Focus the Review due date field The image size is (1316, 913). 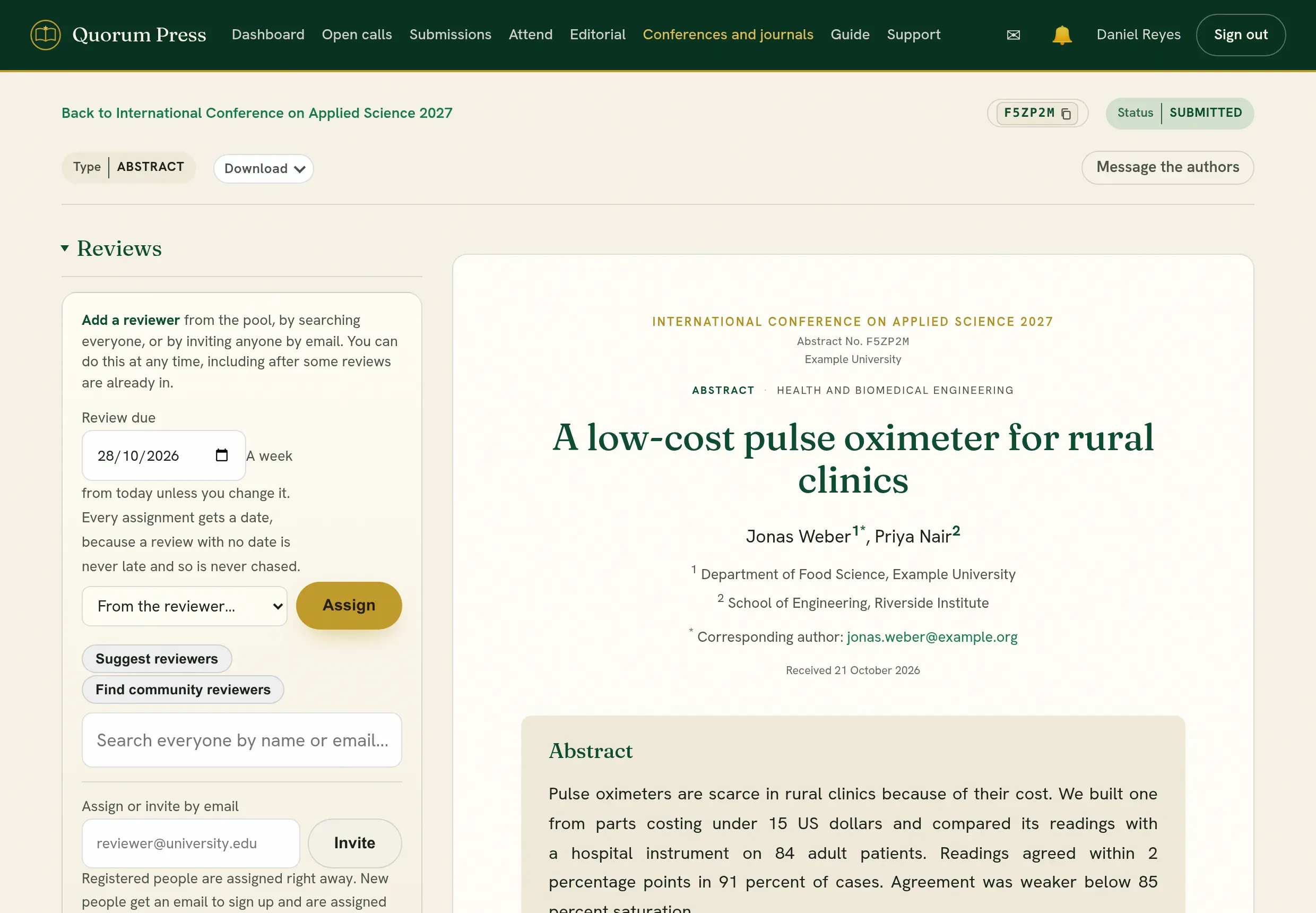click(x=163, y=455)
